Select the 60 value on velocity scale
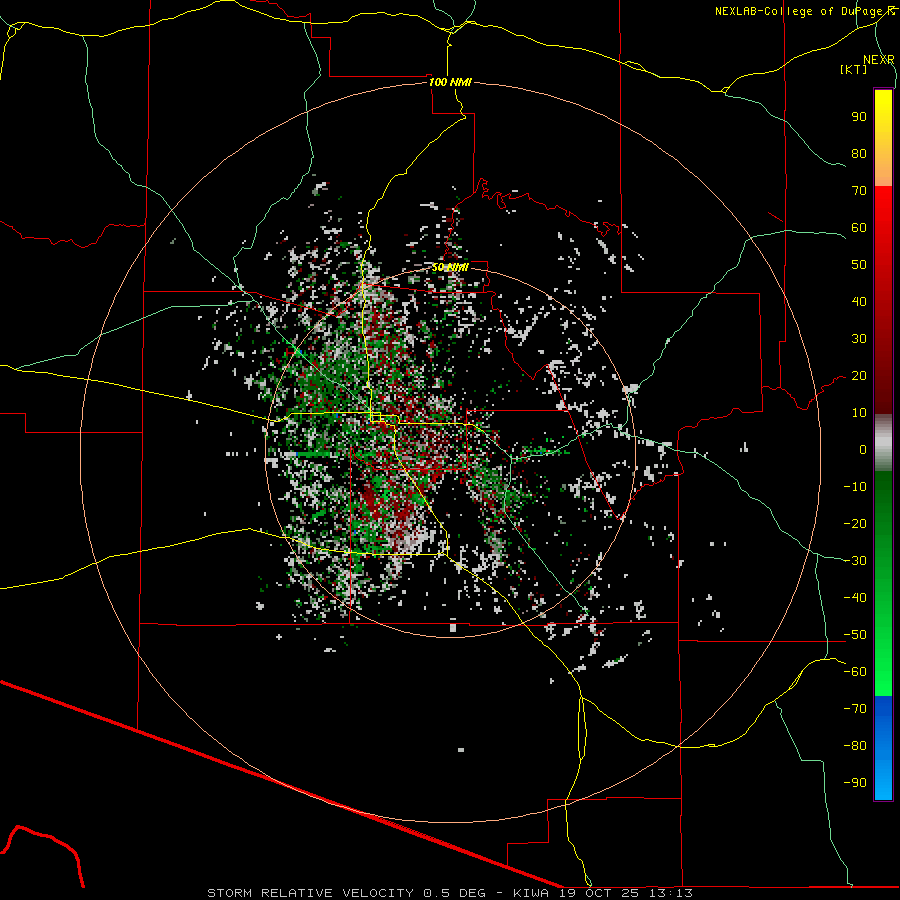This screenshot has height=900, width=900. (x=859, y=228)
